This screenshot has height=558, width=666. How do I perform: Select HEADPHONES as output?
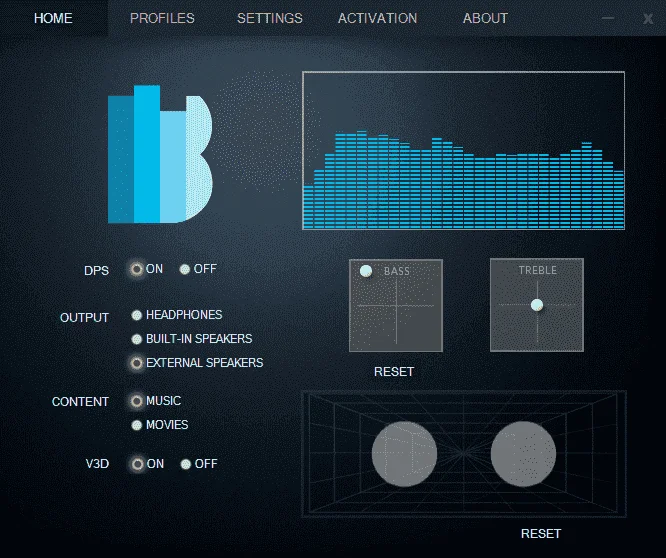click(136, 315)
